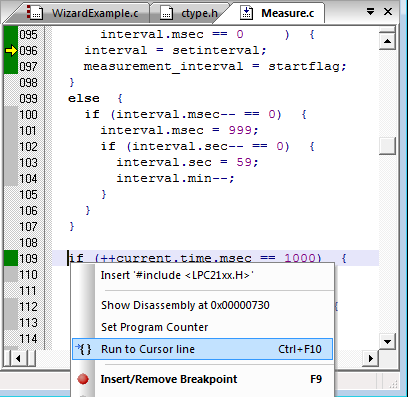The width and height of the screenshot is (408, 397).
Task: Choose Insert '#include <LPC21xx.H>' from context menu
Action: coord(203,275)
